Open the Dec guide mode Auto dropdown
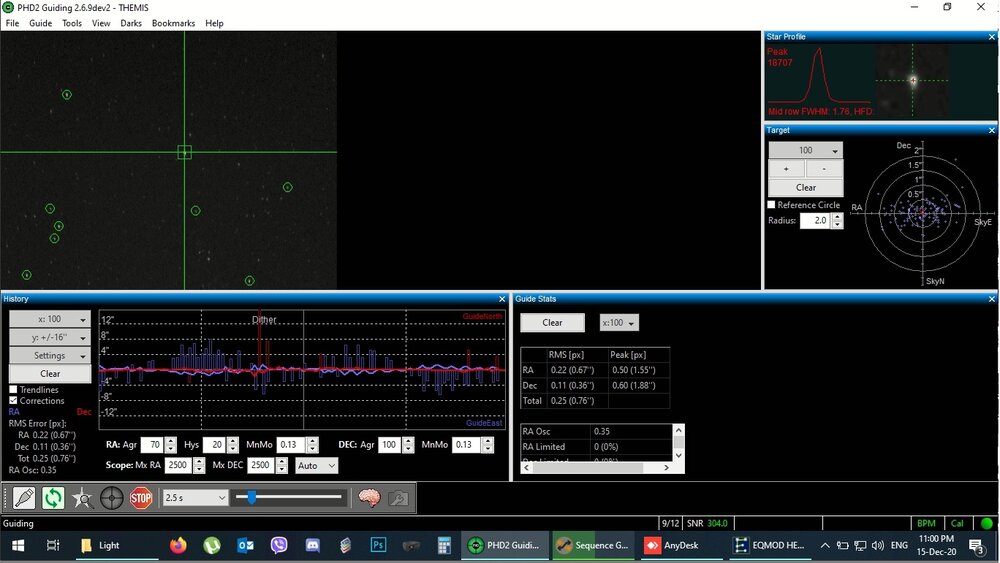The image size is (1000, 563). [317, 466]
